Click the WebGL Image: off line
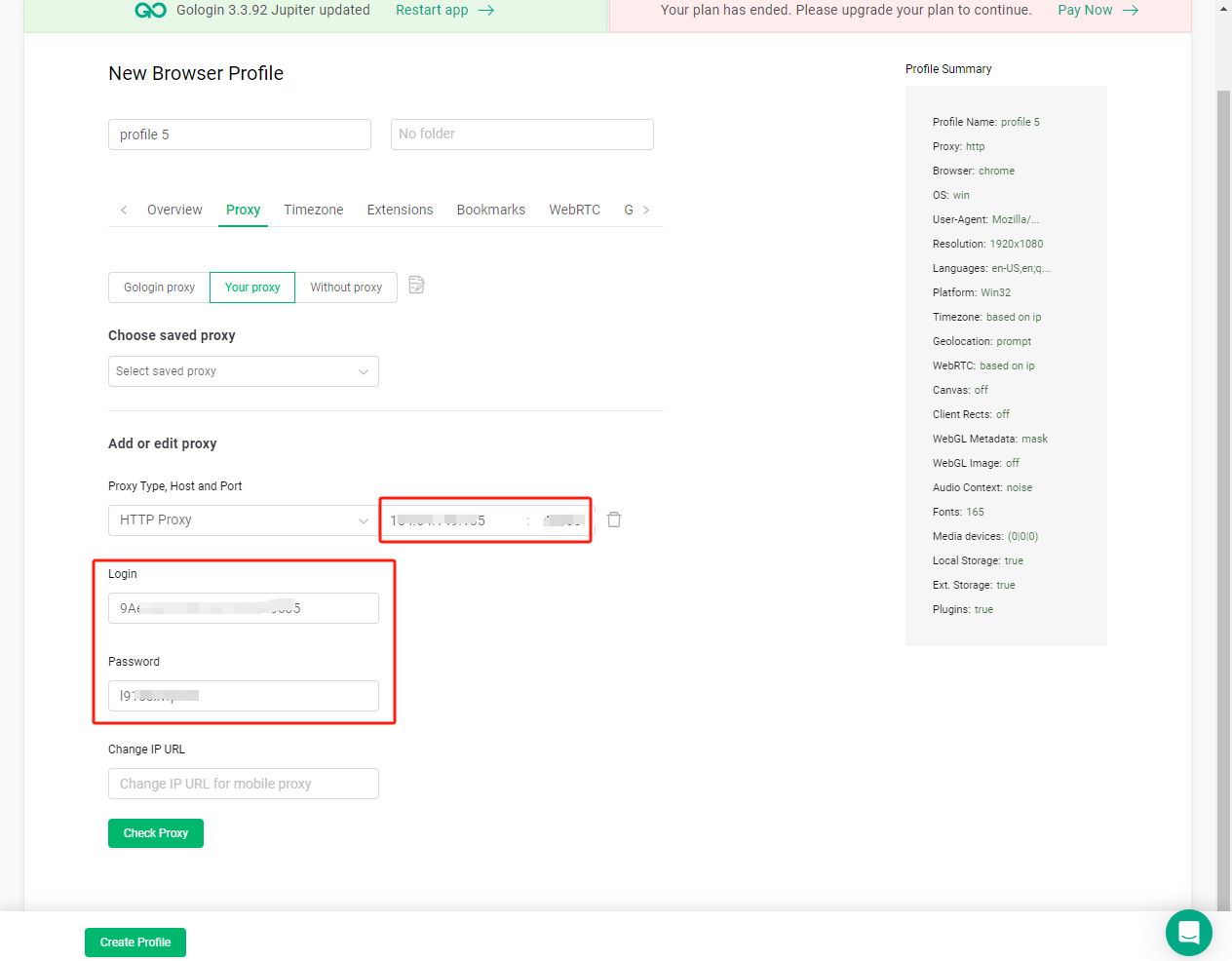The width and height of the screenshot is (1232, 961). point(977,463)
